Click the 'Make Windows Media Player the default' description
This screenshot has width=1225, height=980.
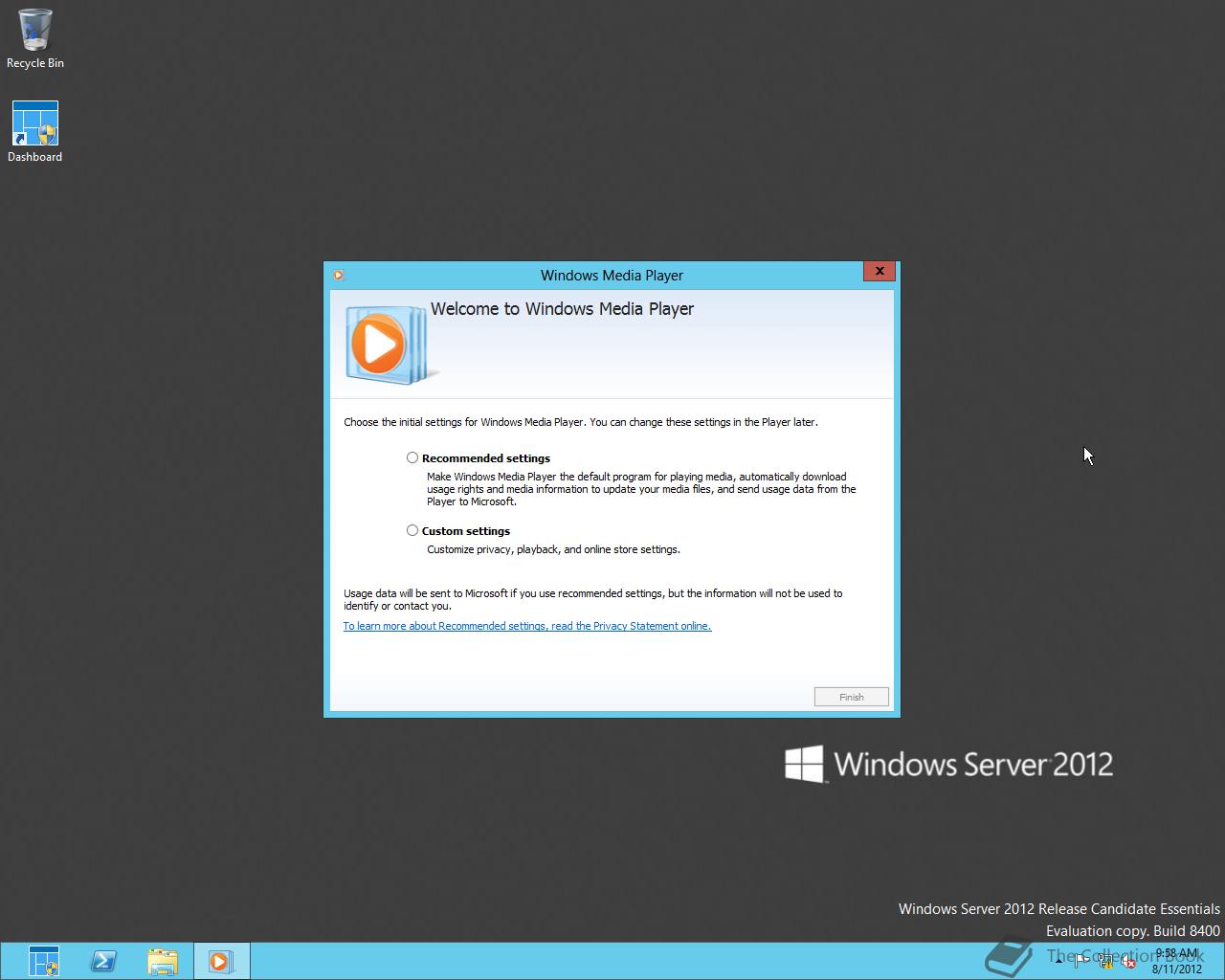click(641, 489)
